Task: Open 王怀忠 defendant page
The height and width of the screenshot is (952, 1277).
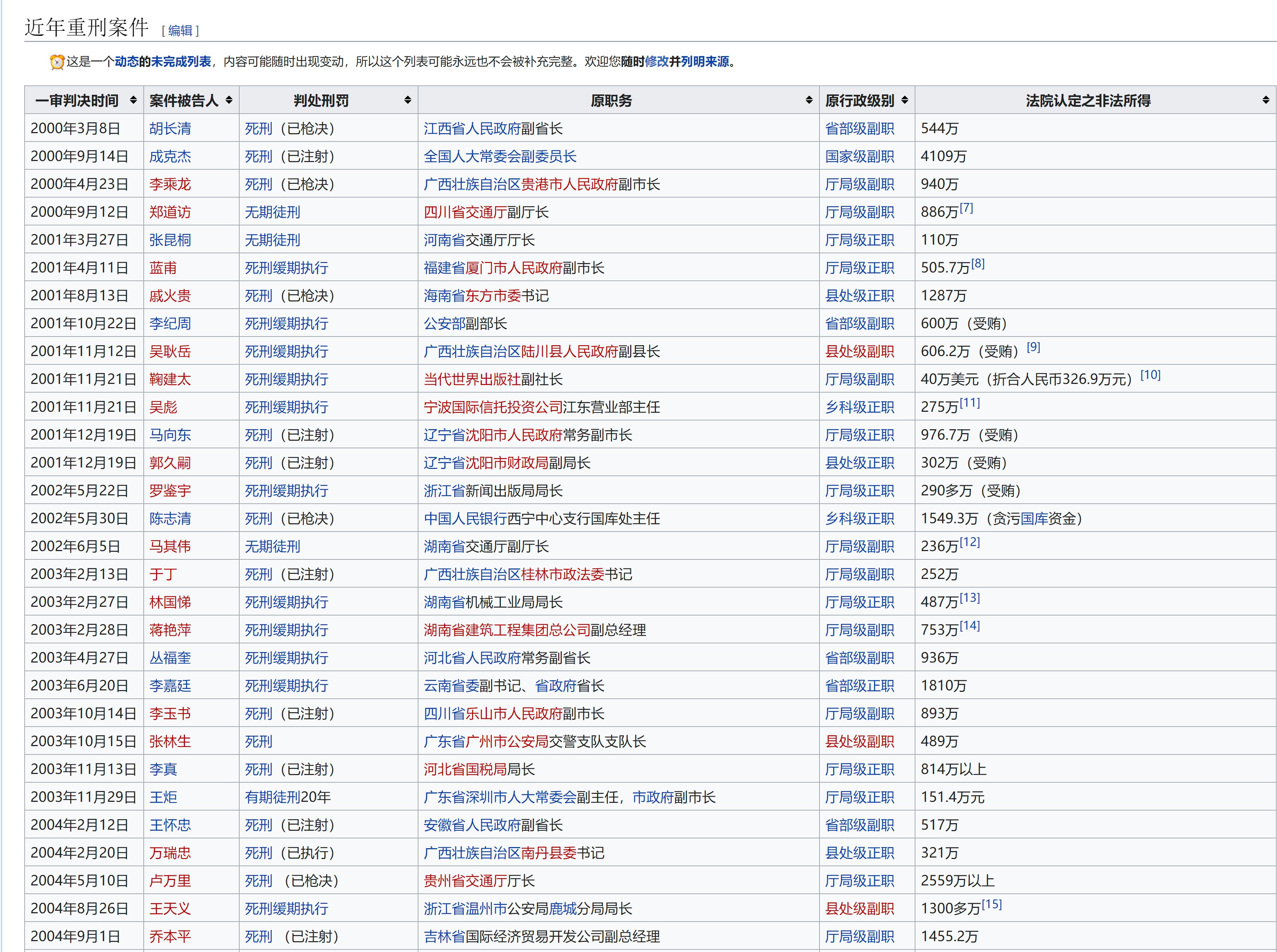Action: [x=170, y=825]
